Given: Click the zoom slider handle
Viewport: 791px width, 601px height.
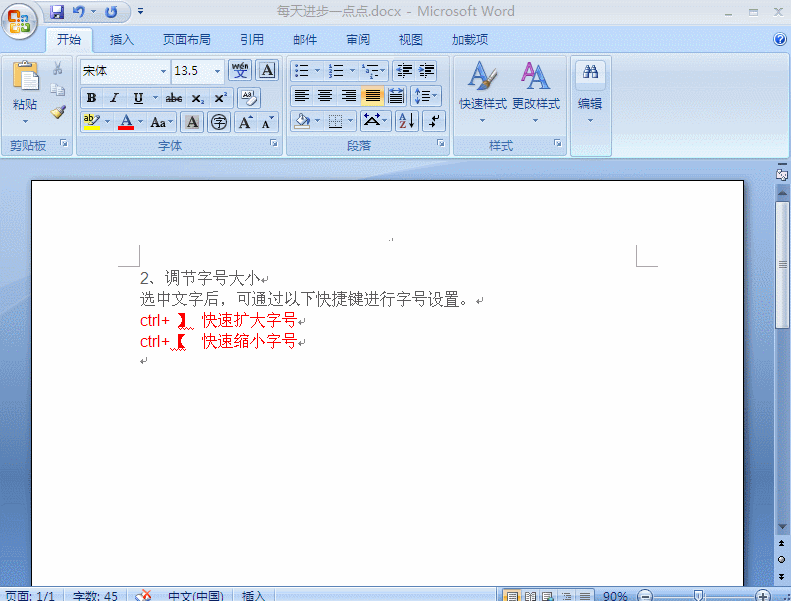Looking at the screenshot, I should (699, 596).
